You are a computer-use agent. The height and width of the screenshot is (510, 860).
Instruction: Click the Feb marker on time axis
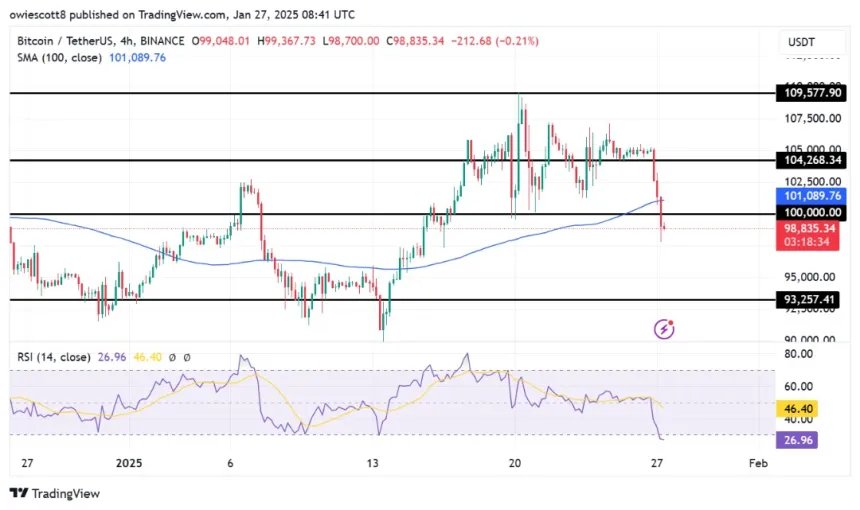pyautogui.click(x=759, y=464)
